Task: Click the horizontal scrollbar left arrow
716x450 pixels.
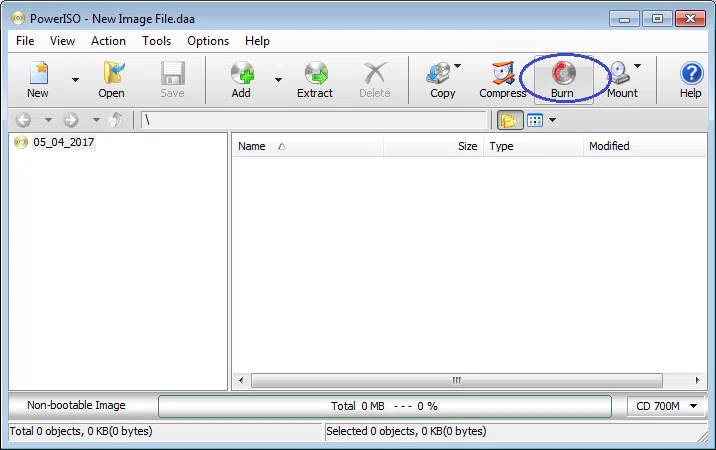Action: [x=241, y=381]
